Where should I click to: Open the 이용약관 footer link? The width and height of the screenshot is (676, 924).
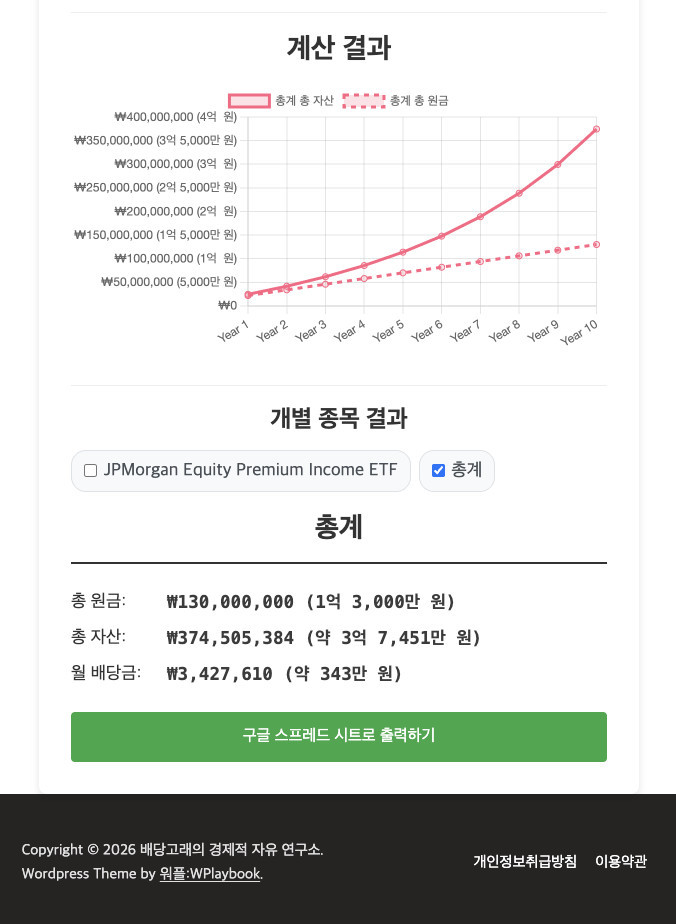click(x=621, y=861)
